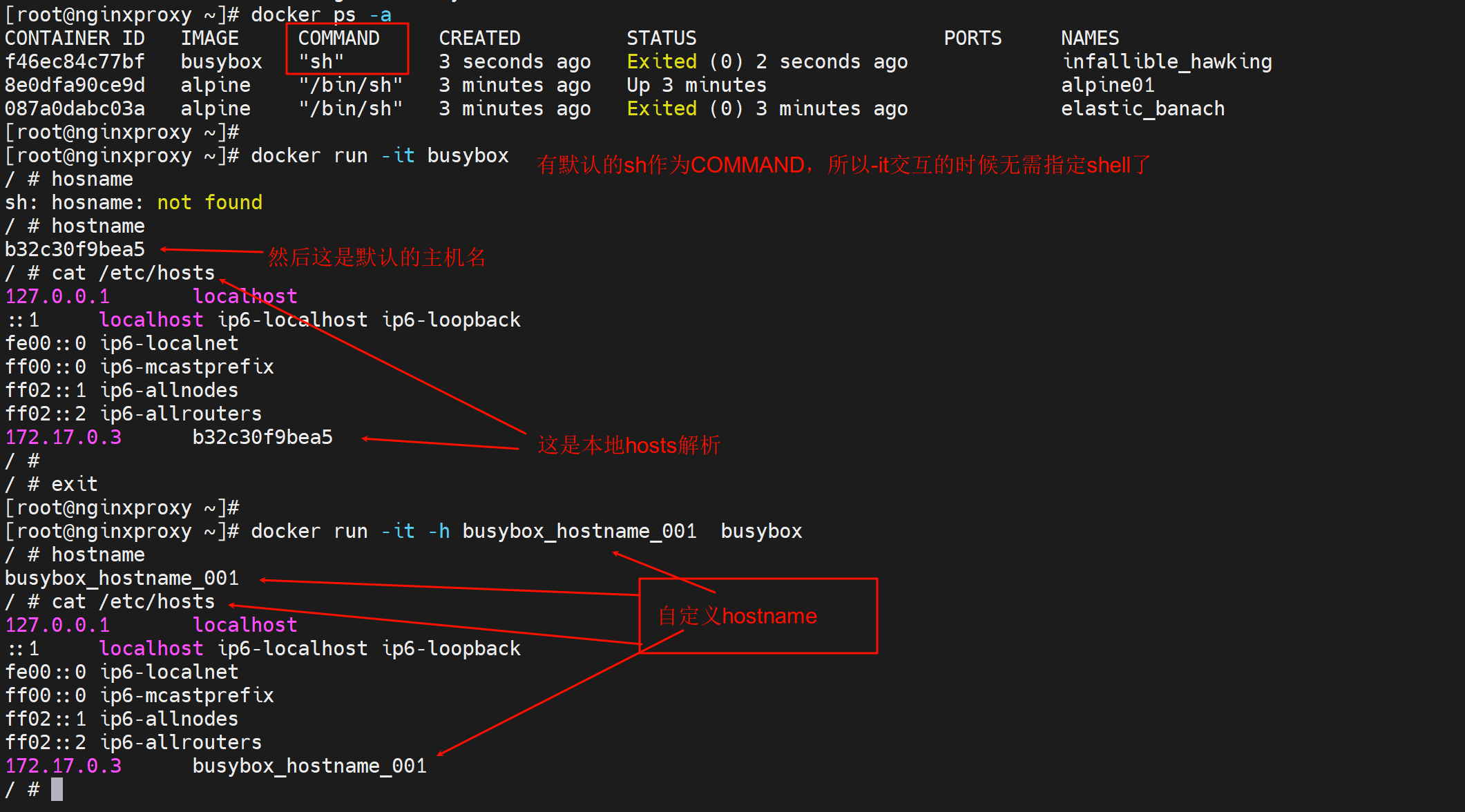Click the first magenta 127.0.0.1 address
1465x812 pixels.
pyautogui.click(x=57, y=296)
